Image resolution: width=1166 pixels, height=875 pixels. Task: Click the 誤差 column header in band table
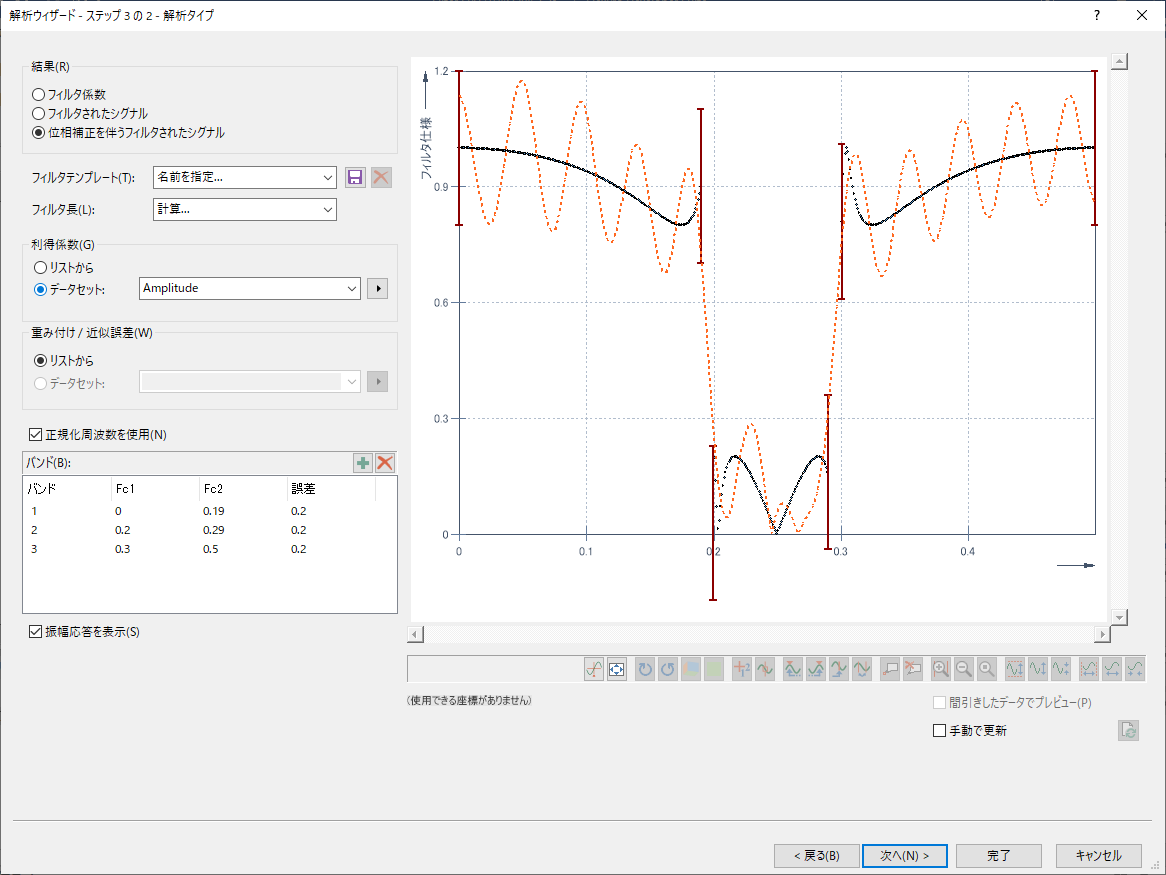click(x=330, y=488)
